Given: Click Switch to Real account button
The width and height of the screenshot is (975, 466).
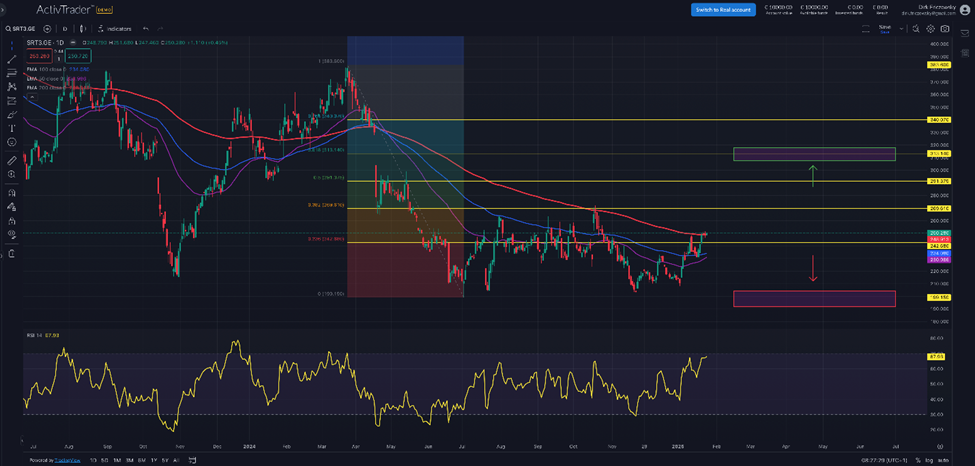Looking at the screenshot, I should [x=722, y=9].
